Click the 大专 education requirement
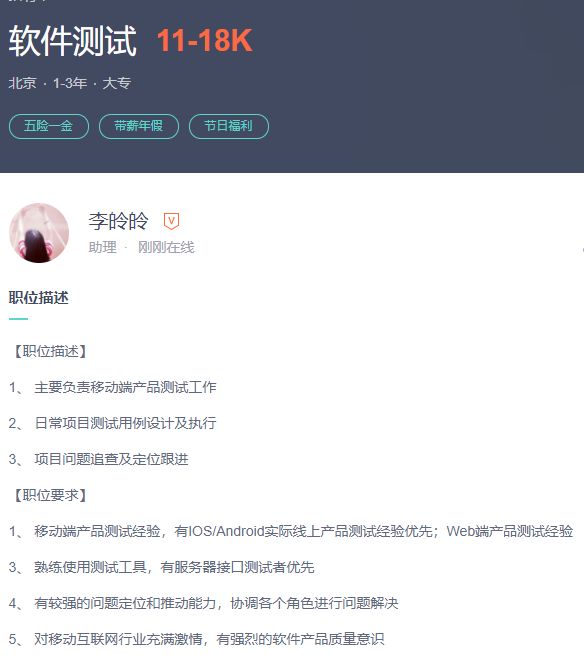The height and width of the screenshot is (655, 584). click(x=117, y=83)
